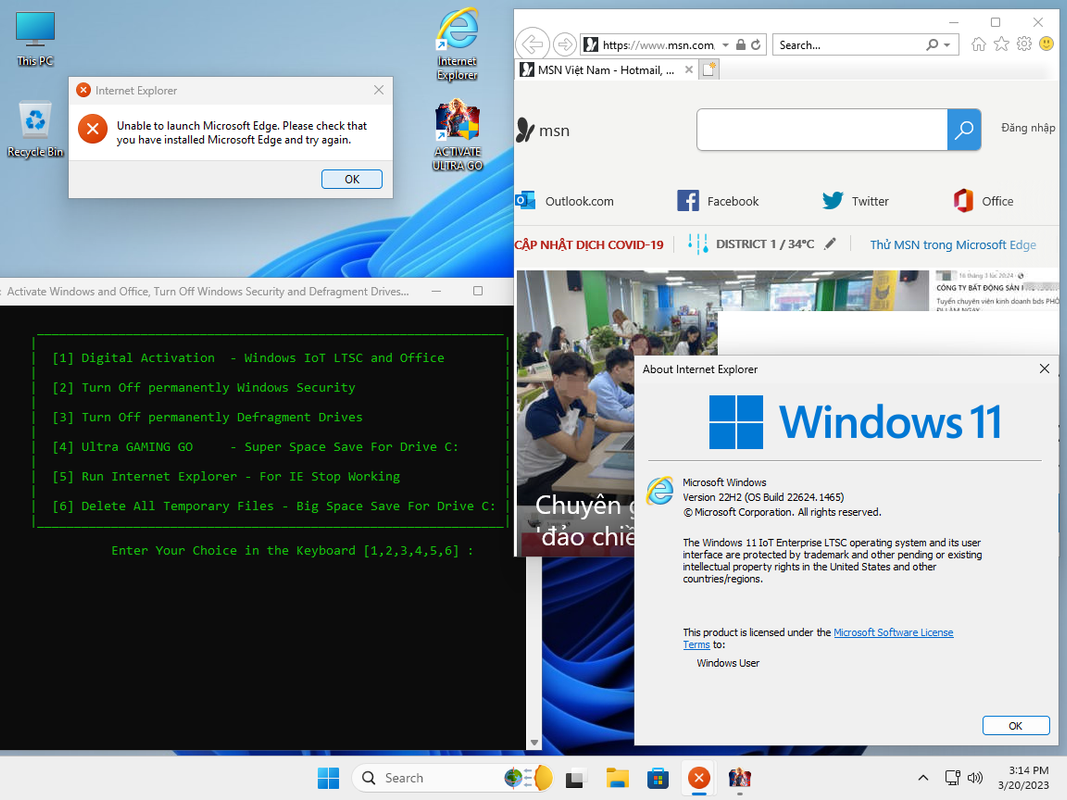
Task: Click the Windows 11 logo in About dialog
Action: 855,422
